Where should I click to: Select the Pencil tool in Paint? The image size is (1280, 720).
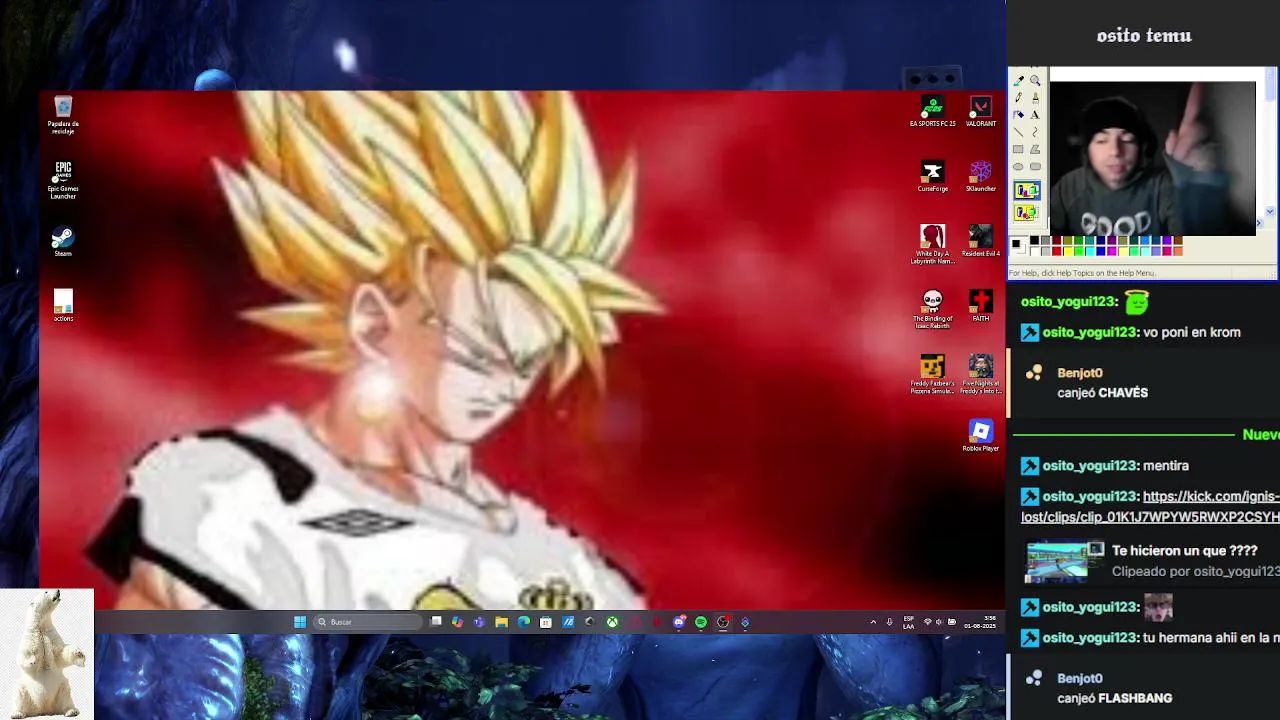click(1018, 97)
